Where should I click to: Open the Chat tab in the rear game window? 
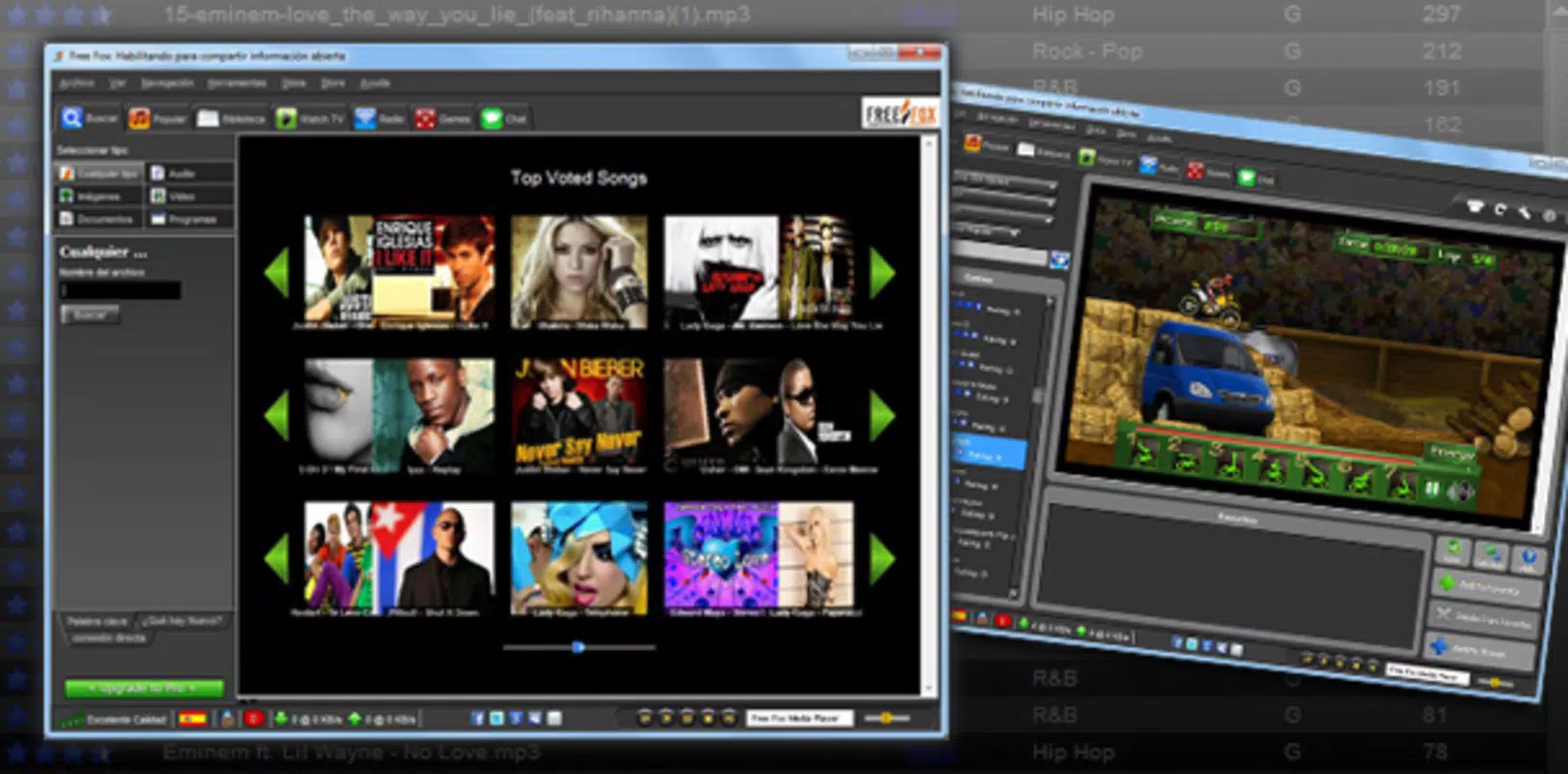tap(1257, 179)
